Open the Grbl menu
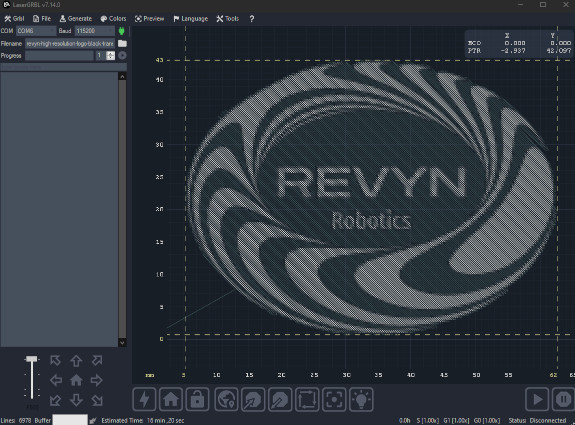 tap(14, 19)
